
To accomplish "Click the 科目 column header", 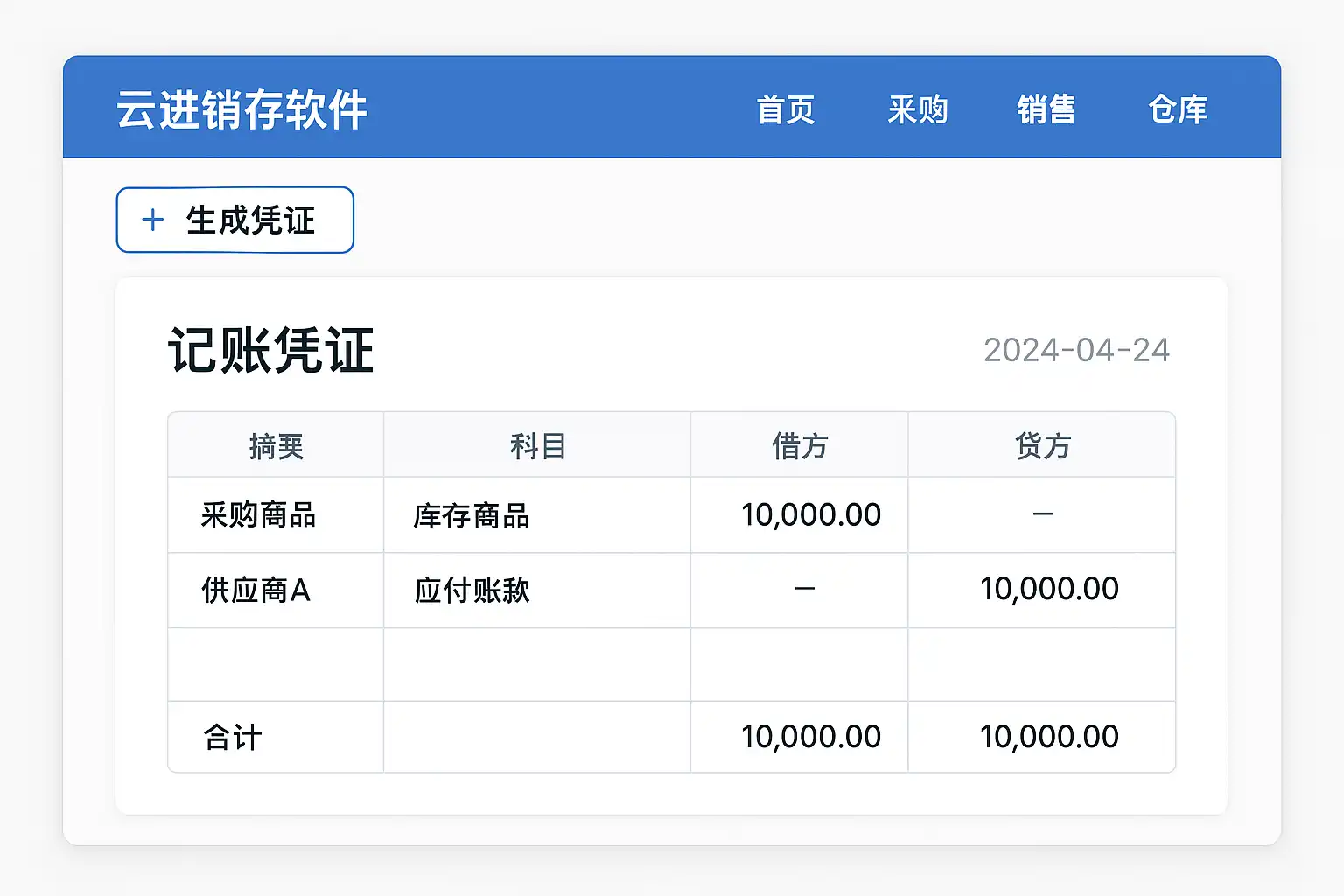I will coord(537,446).
